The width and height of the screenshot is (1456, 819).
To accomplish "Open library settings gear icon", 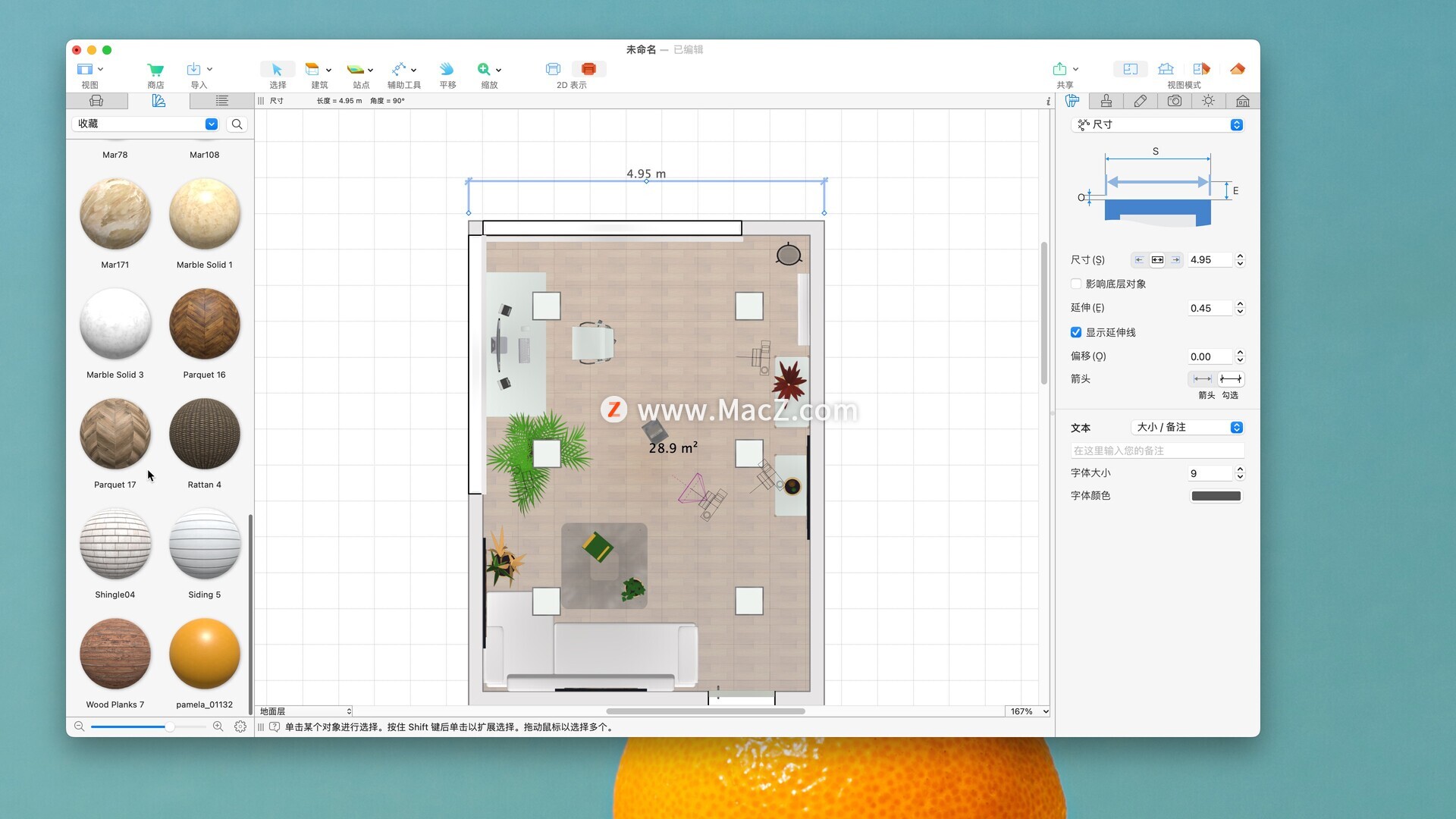I will click(x=240, y=726).
